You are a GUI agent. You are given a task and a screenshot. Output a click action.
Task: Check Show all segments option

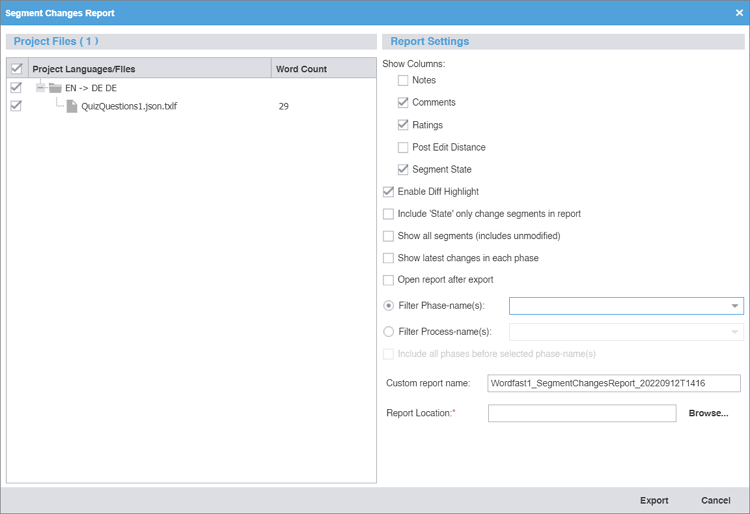(389, 236)
